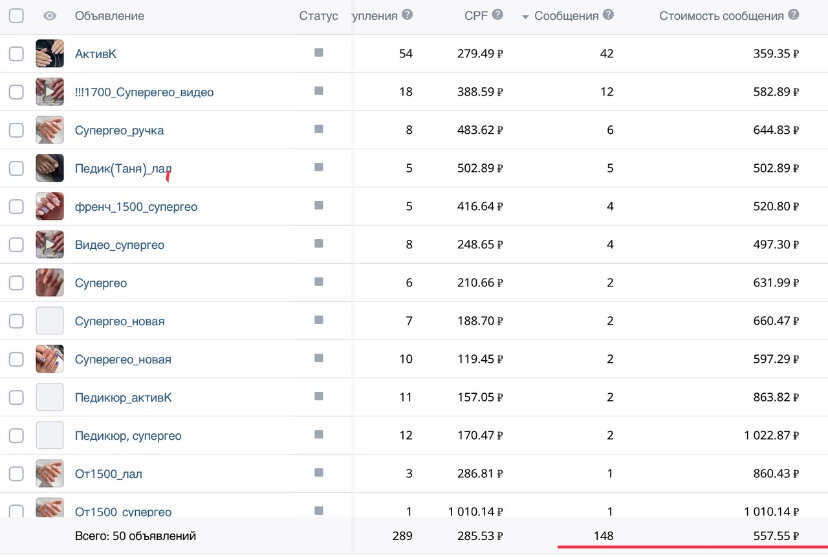Toggle status square of Супергео_ручка

tap(318, 129)
